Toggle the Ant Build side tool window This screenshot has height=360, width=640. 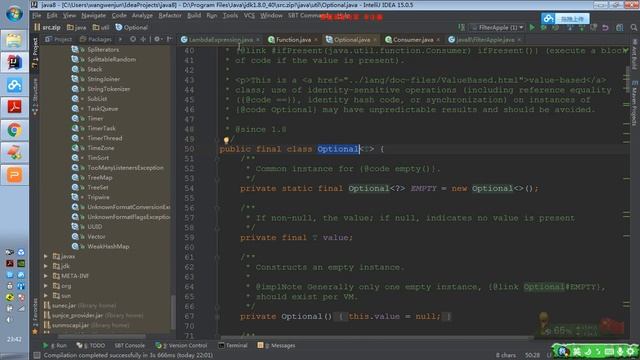[x=635, y=55]
